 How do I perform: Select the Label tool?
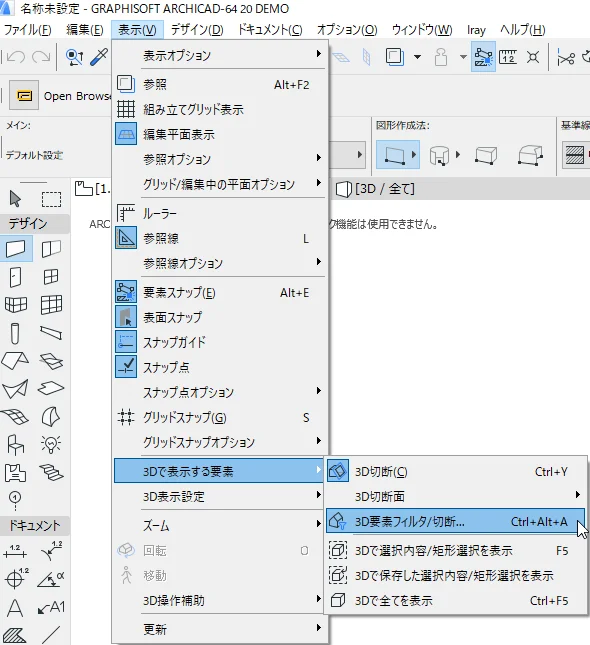[51, 608]
